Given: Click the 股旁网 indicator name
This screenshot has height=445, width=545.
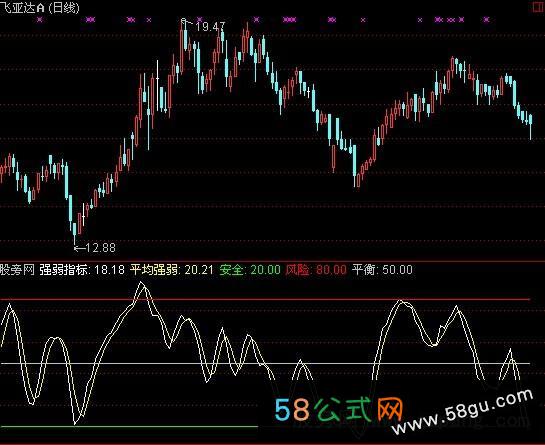Looking at the screenshot, I should (x=17, y=270).
